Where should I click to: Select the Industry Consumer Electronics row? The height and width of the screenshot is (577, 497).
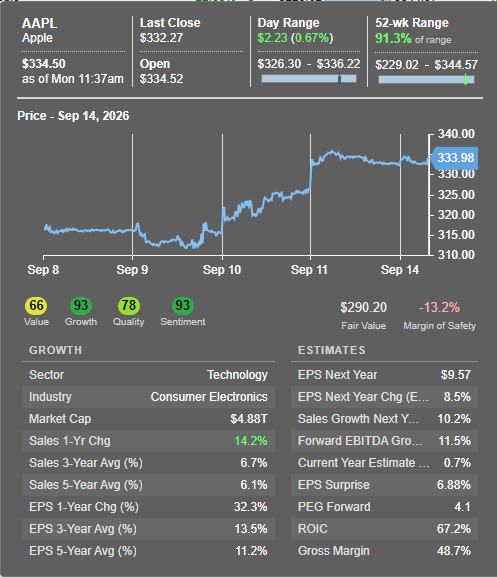(x=148, y=397)
